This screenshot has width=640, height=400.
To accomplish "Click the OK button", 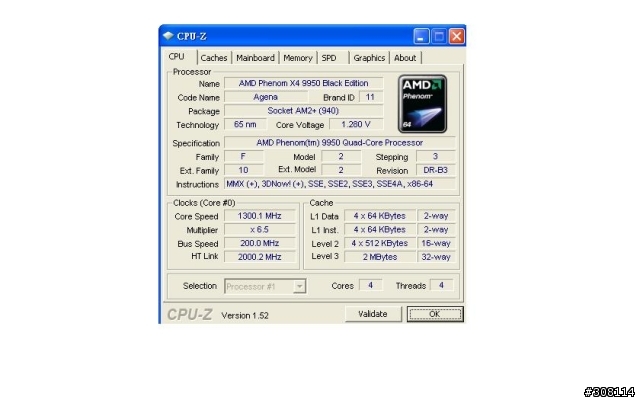I will (x=435, y=314).
